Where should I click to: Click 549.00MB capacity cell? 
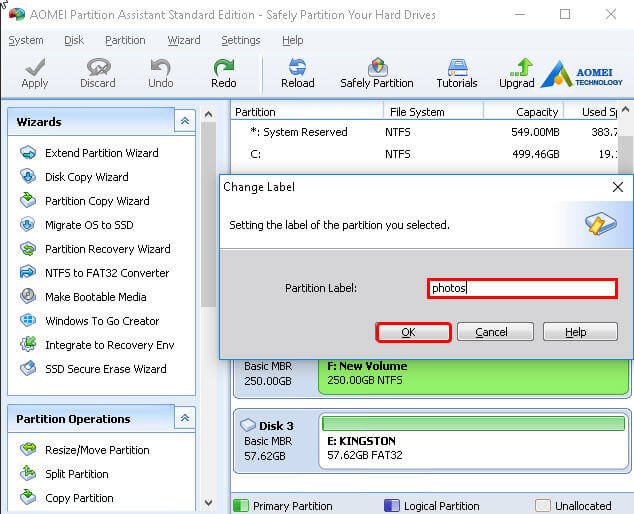(535, 132)
